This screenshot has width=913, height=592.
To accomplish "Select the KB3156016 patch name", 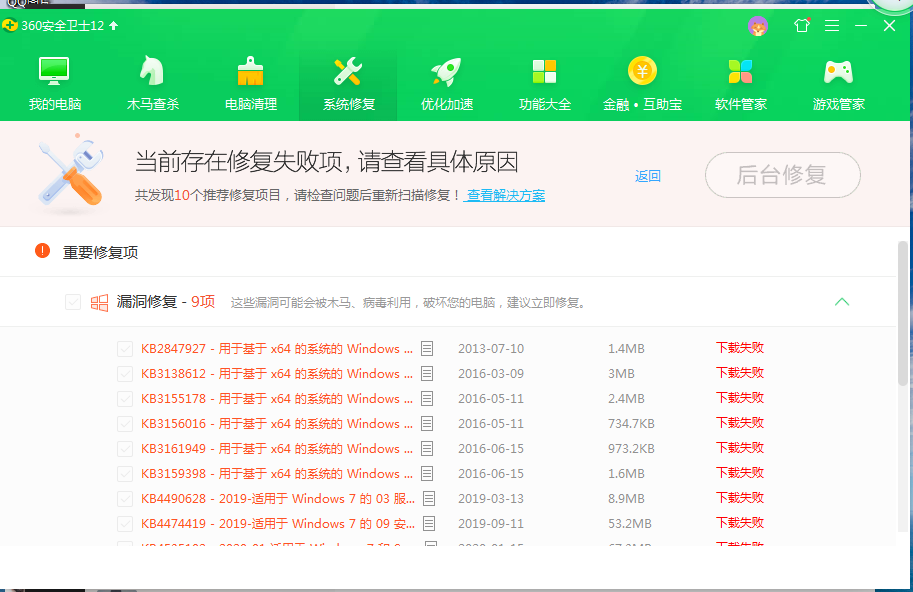I will pos(277,424).
